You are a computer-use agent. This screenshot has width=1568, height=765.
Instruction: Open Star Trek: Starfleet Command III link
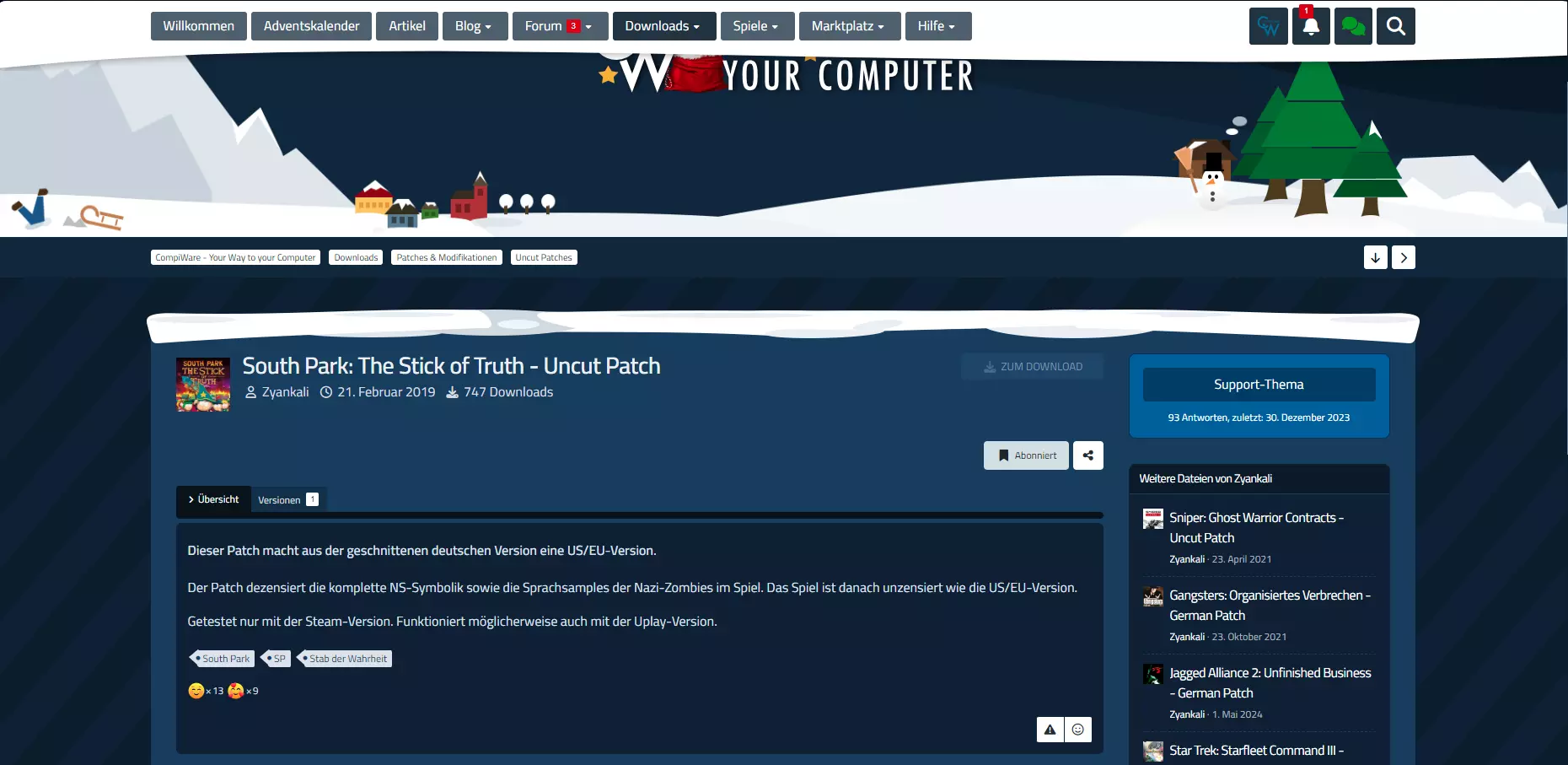(1256, 751)
